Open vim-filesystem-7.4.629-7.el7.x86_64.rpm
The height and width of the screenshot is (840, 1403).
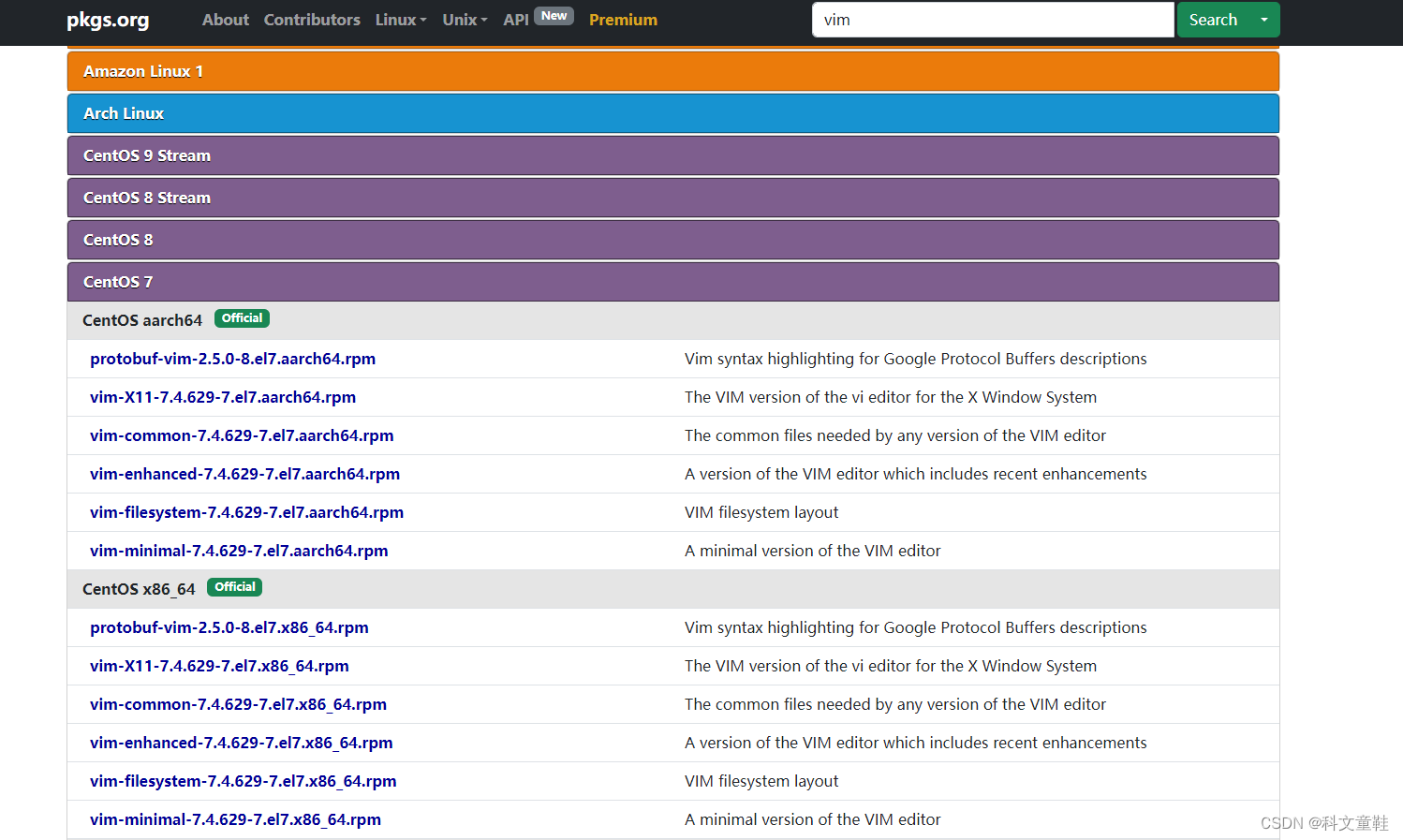243,781
